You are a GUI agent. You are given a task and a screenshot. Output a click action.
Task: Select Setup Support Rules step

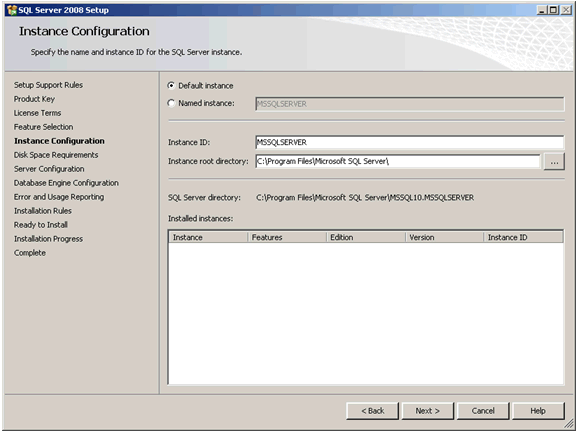pyautogui.click(x=48, y=85)
